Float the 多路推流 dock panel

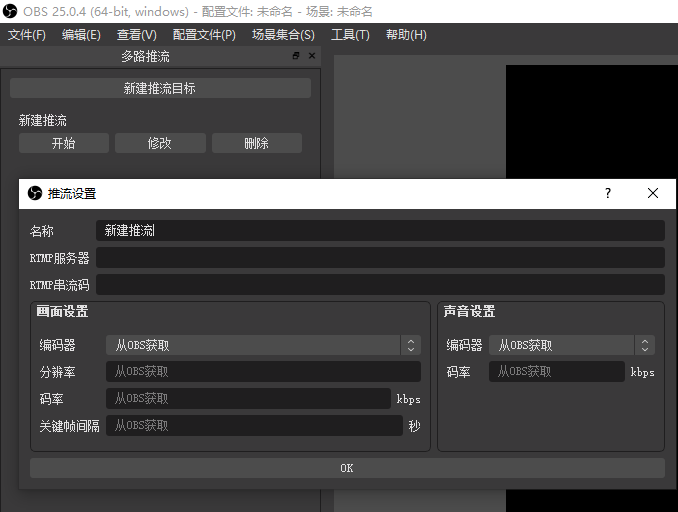click(296, 55)
